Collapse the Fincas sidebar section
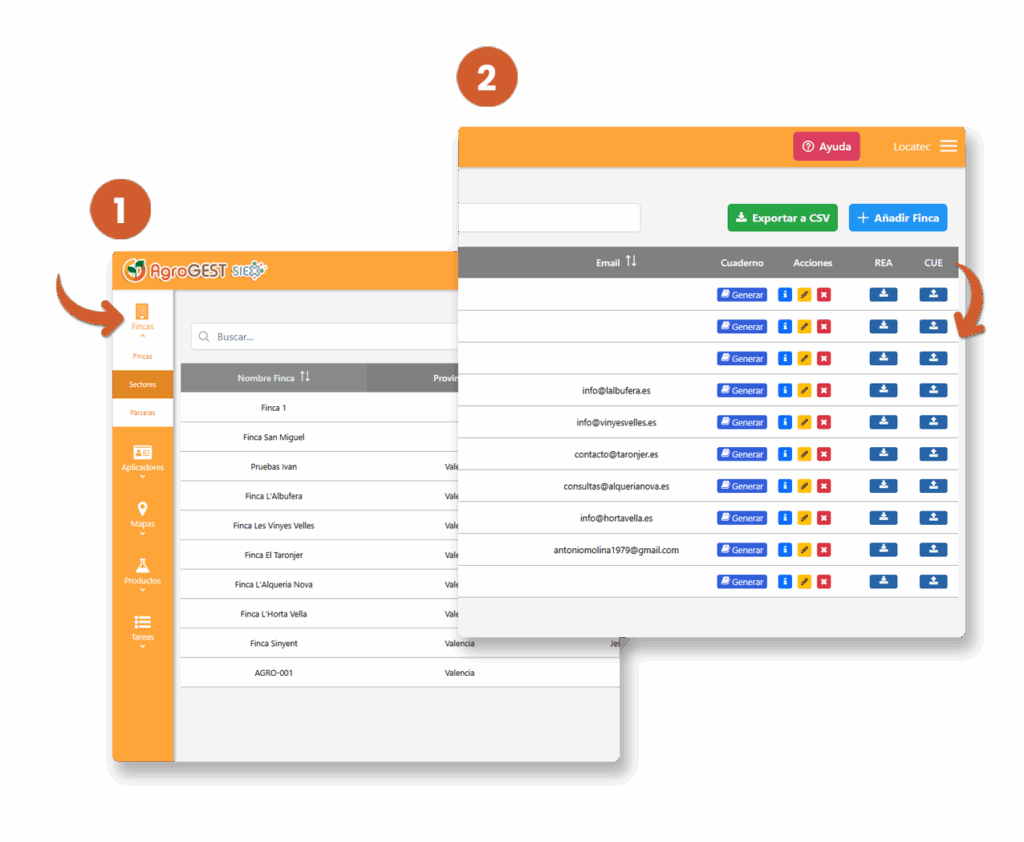Image resolution: width=1024 pixels, height=842 pixels. [142, 318]
